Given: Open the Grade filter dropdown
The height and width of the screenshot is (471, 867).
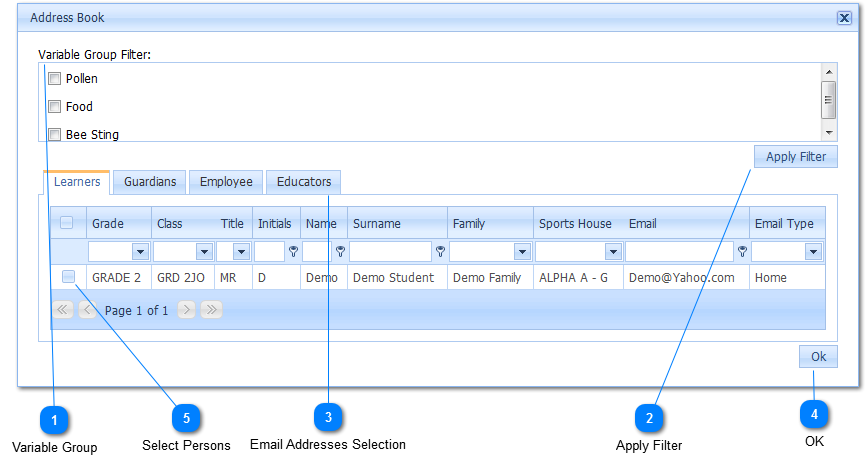Looking at the screenshot, I should tap(140, 252).
